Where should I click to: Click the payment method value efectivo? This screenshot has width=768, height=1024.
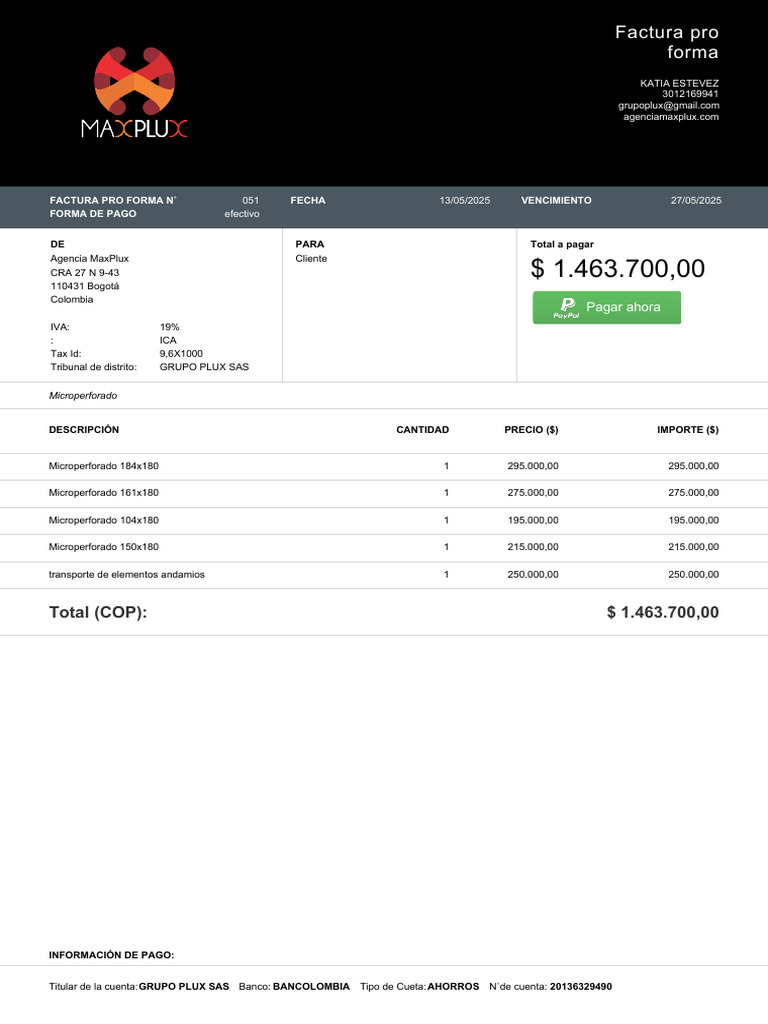point(242,214)
